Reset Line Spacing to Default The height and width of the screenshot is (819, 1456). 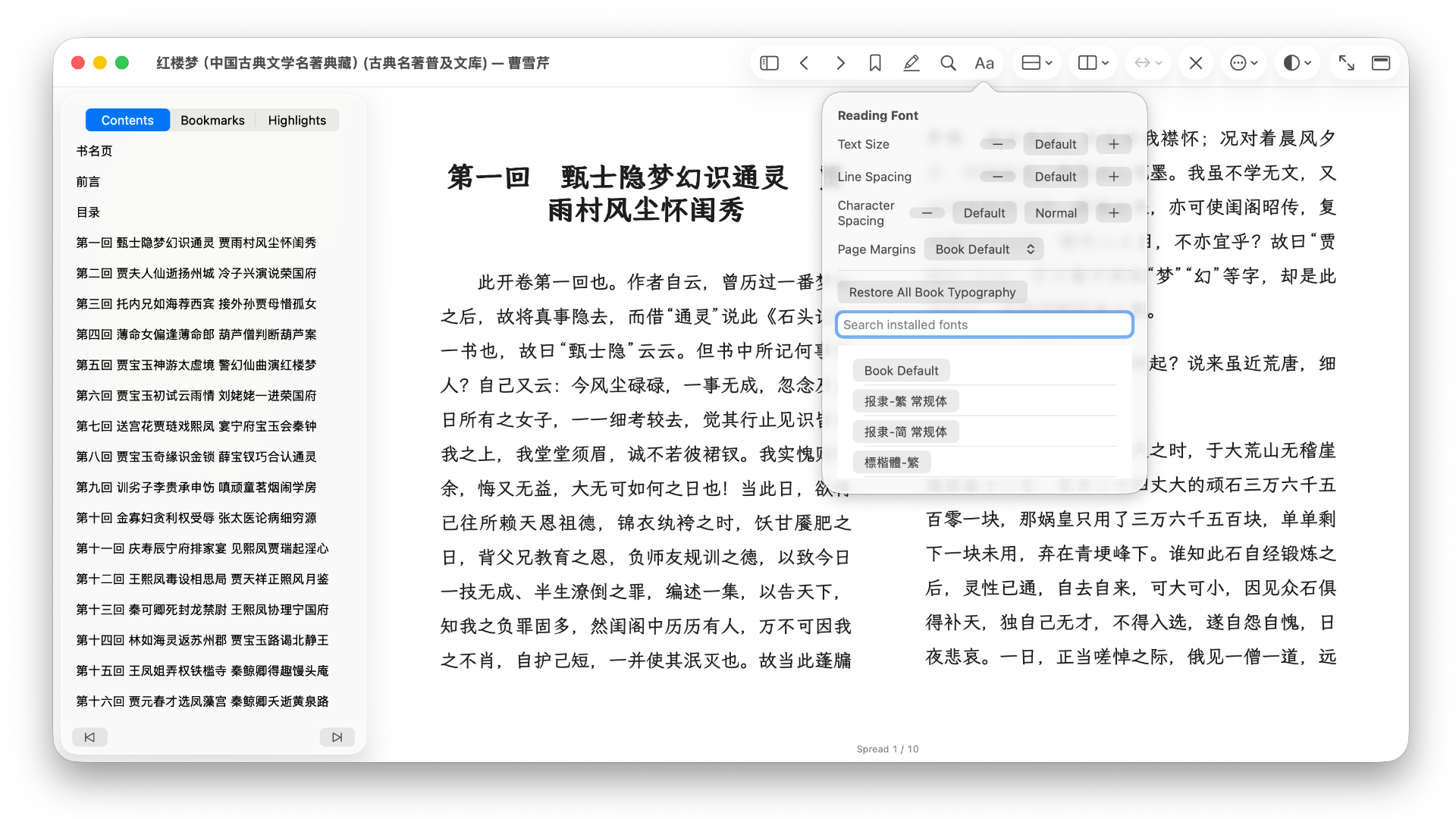coord(1056,177)
